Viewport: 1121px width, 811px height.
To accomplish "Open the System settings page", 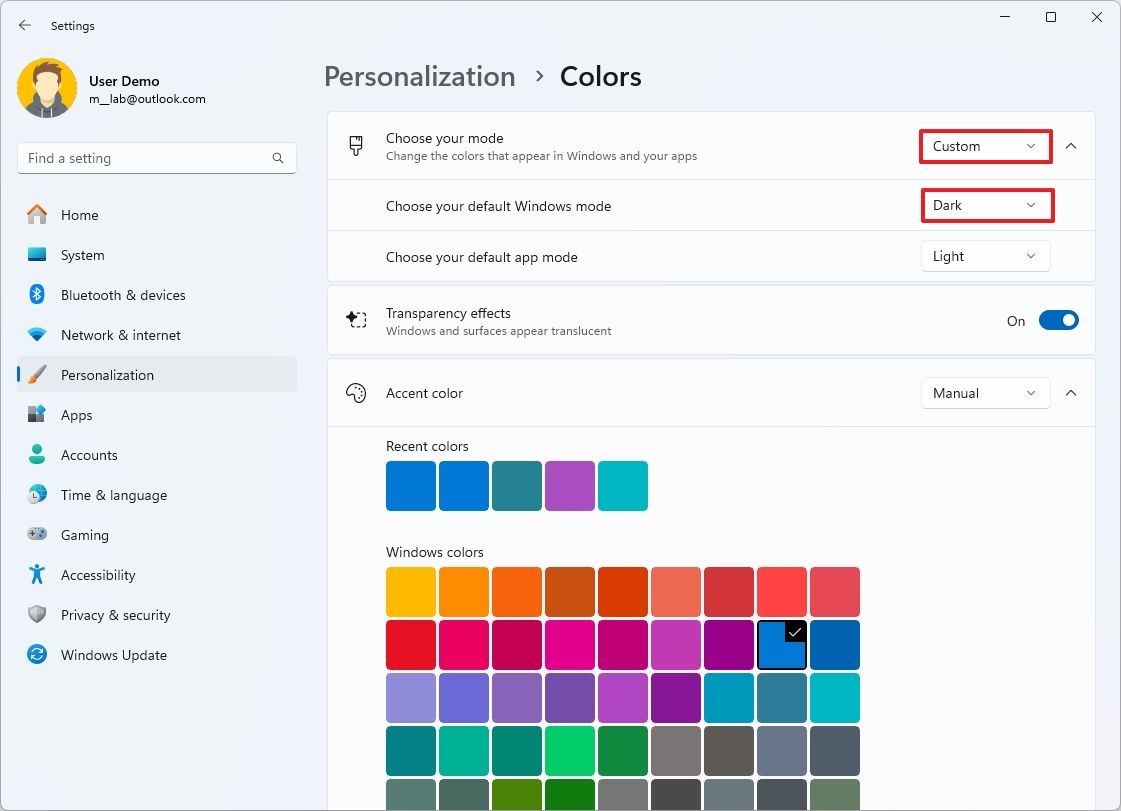I will pyautogui.click(x=82, y=255).
